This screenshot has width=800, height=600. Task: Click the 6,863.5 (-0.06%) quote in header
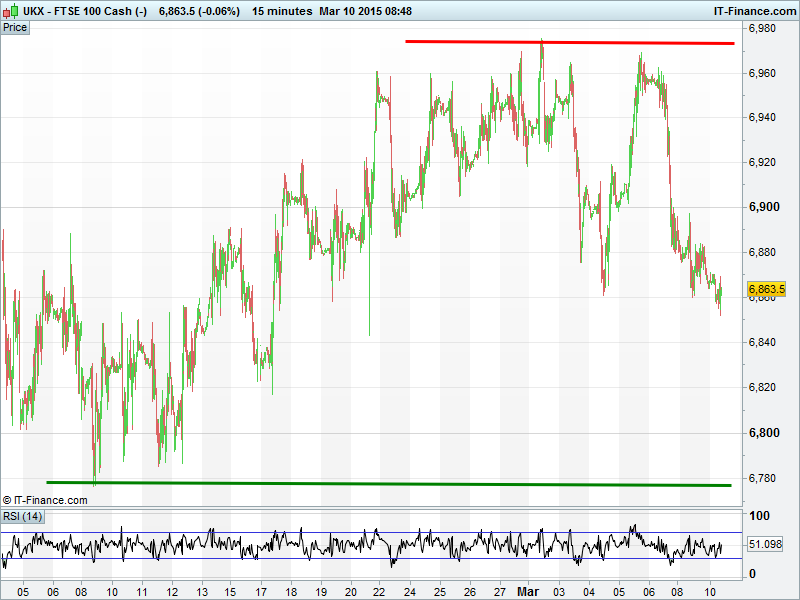(200, 11)
